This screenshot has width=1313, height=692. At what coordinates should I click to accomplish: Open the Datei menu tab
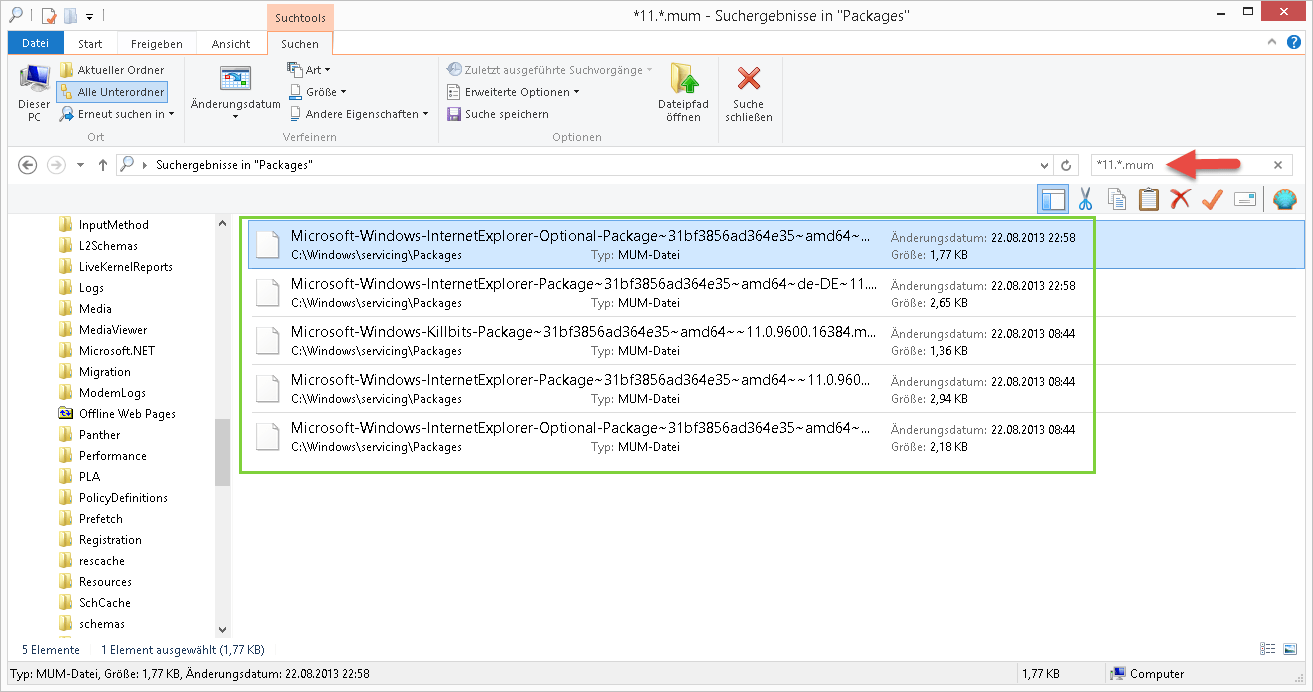(x=35, y=44)
